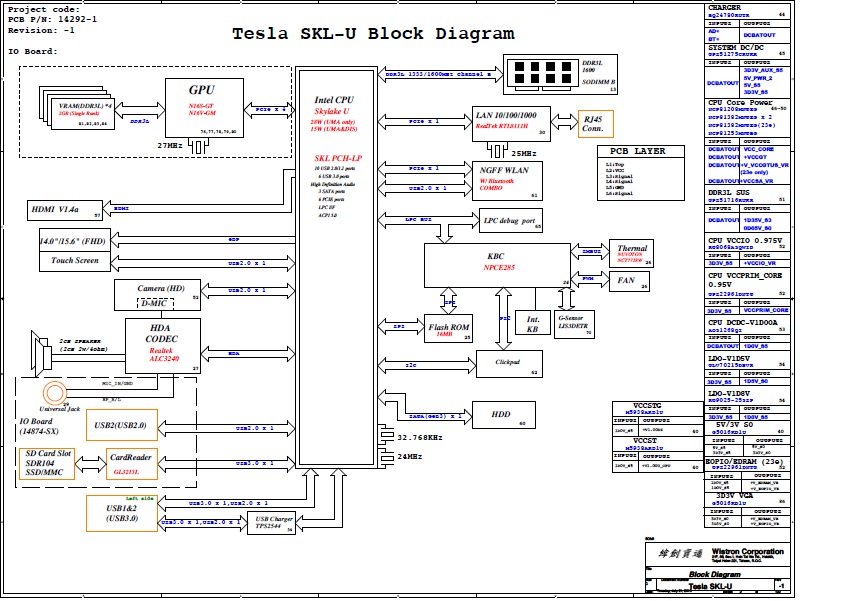Click the USB Charger TPS2544 block
851x601 pixels.
(x=271, y=523)
